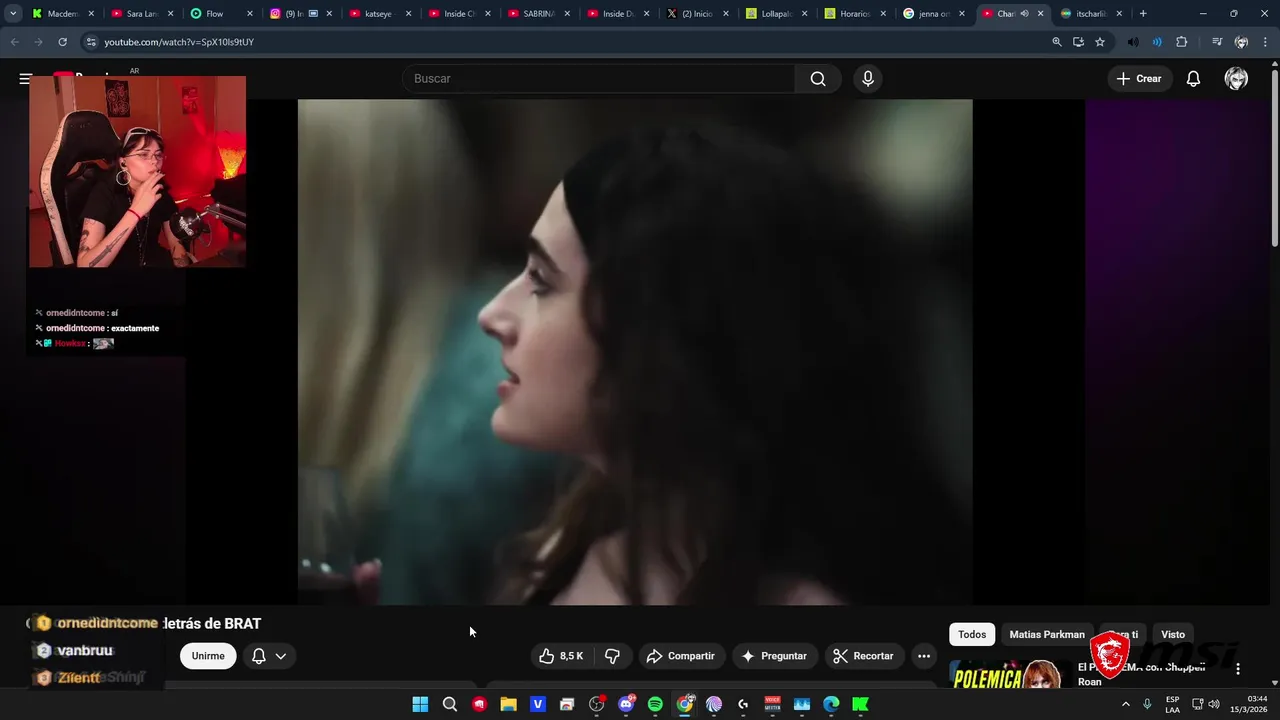This screenshot has height=720, width=1280.
Task: Like the video with 8,5 K likes
Action: coord(561,656)
